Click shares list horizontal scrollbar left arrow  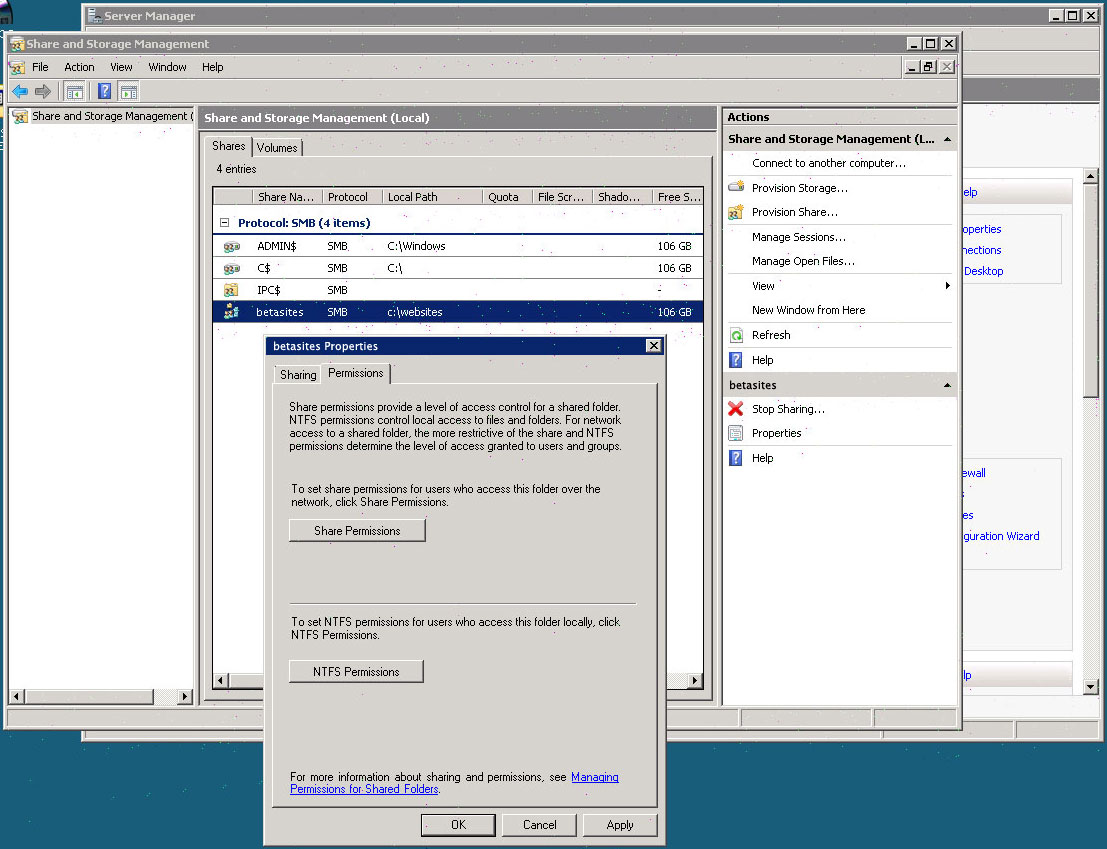221,680
